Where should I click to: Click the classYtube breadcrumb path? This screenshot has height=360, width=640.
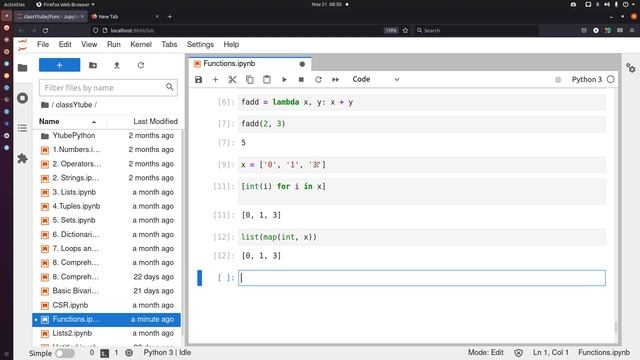click(x=74, y=105)
